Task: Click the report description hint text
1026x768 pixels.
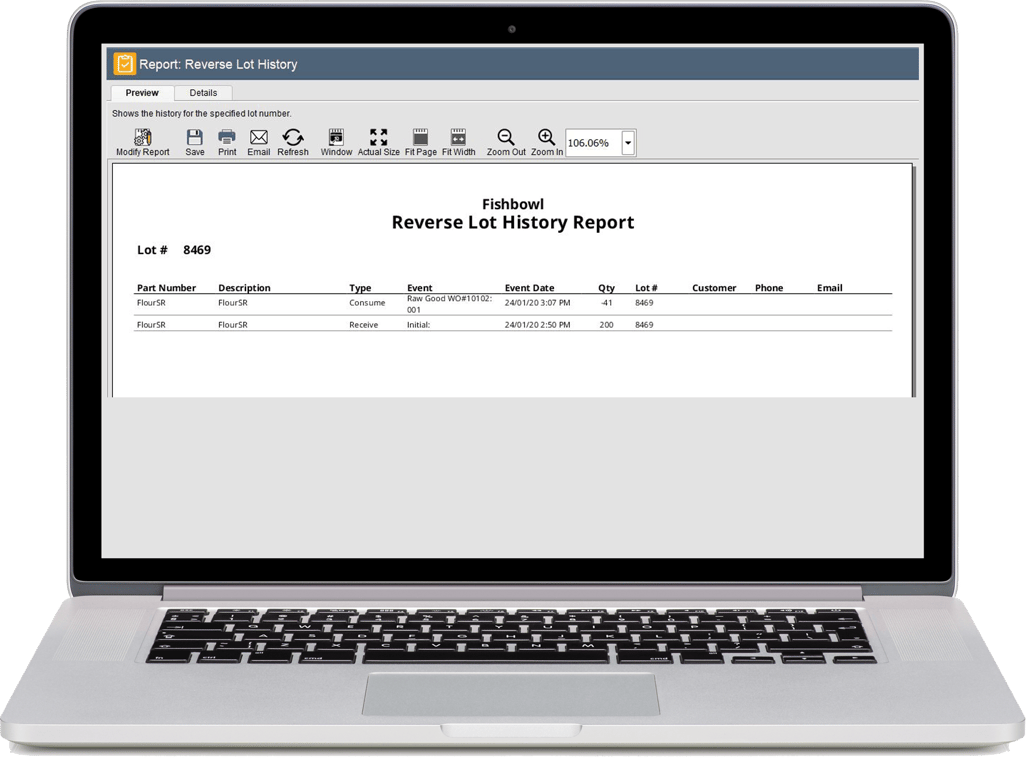Action: [x=202, y=113]
